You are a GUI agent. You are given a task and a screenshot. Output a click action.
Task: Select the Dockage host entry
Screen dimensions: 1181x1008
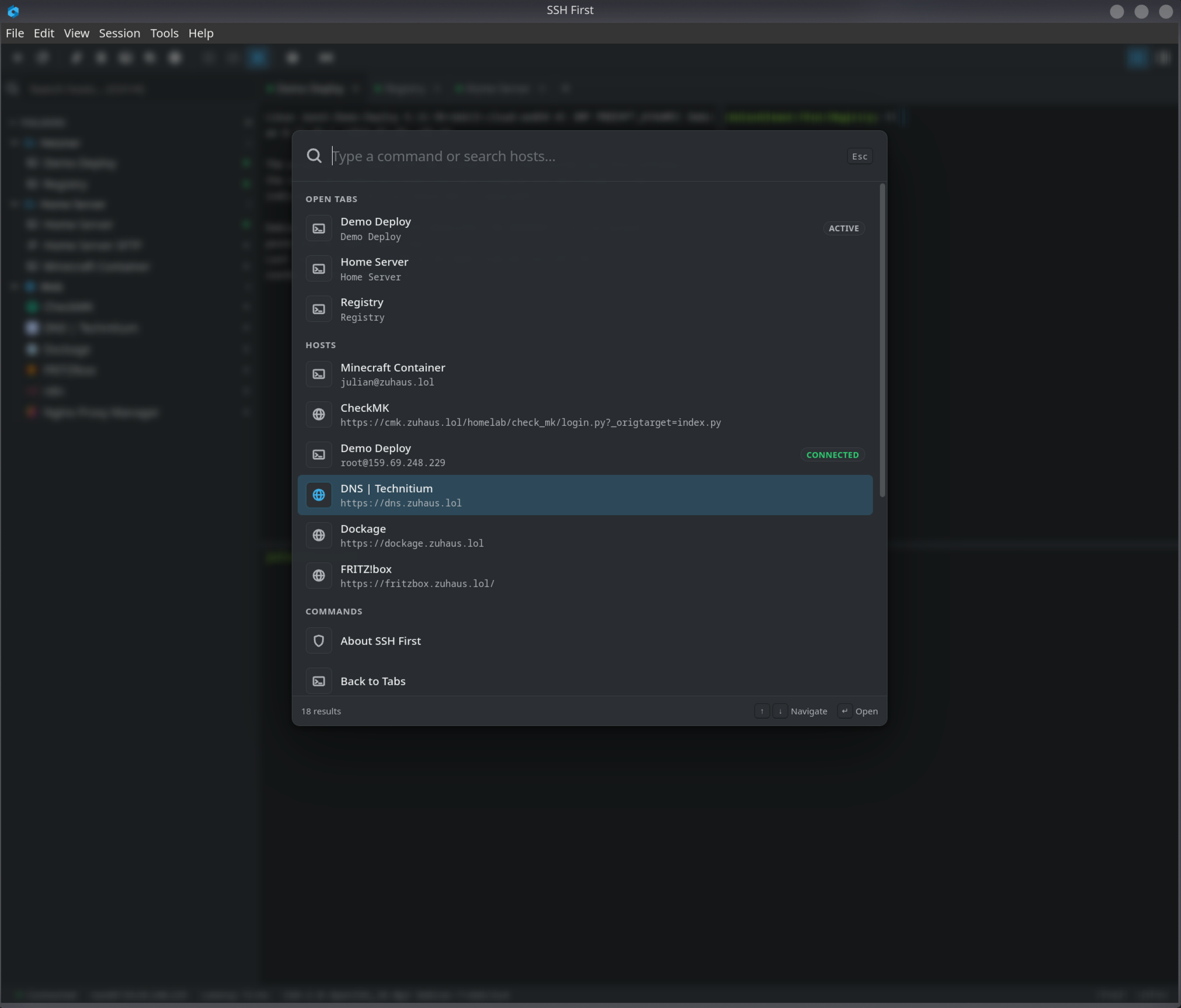click(585, 536)
